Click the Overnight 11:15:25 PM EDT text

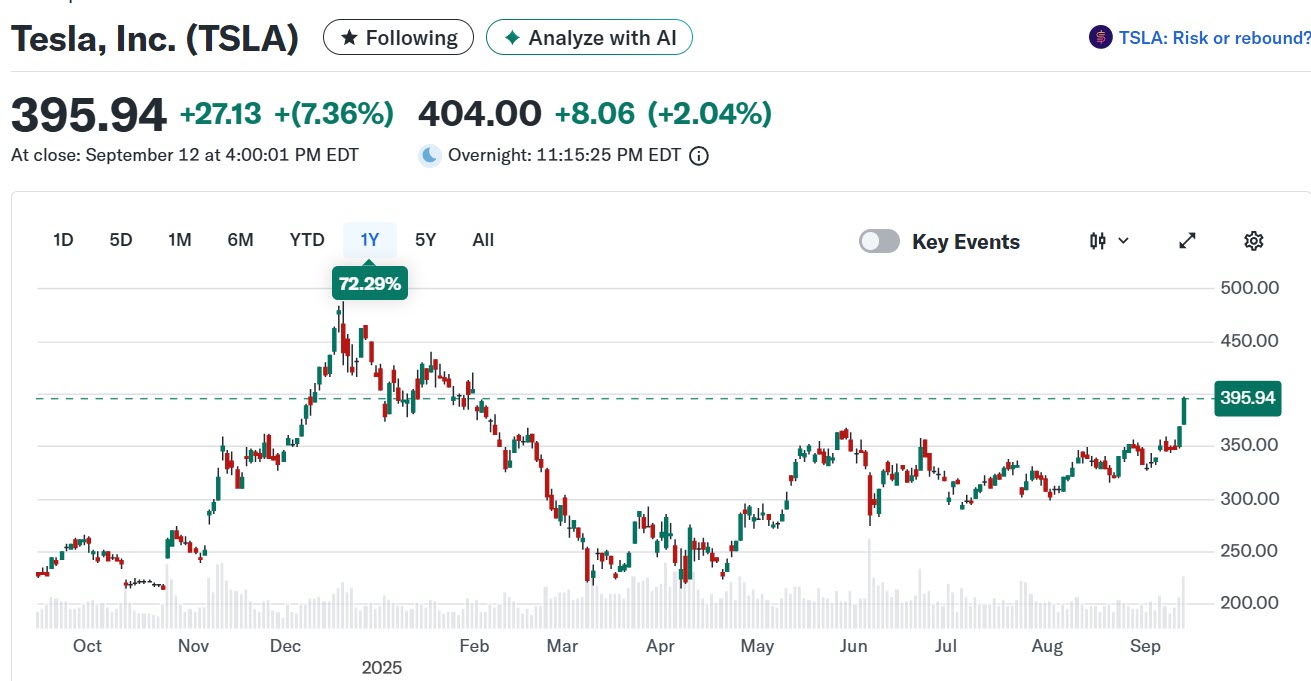pyautogui.click(x=564, y=155)
